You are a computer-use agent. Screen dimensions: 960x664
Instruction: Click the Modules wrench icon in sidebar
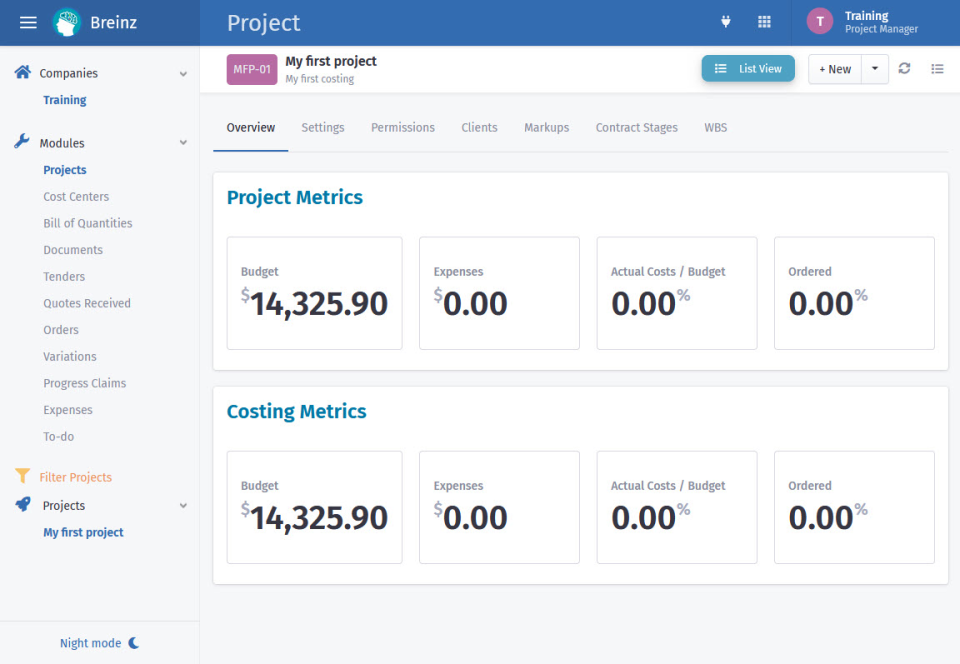pos(21,142)
